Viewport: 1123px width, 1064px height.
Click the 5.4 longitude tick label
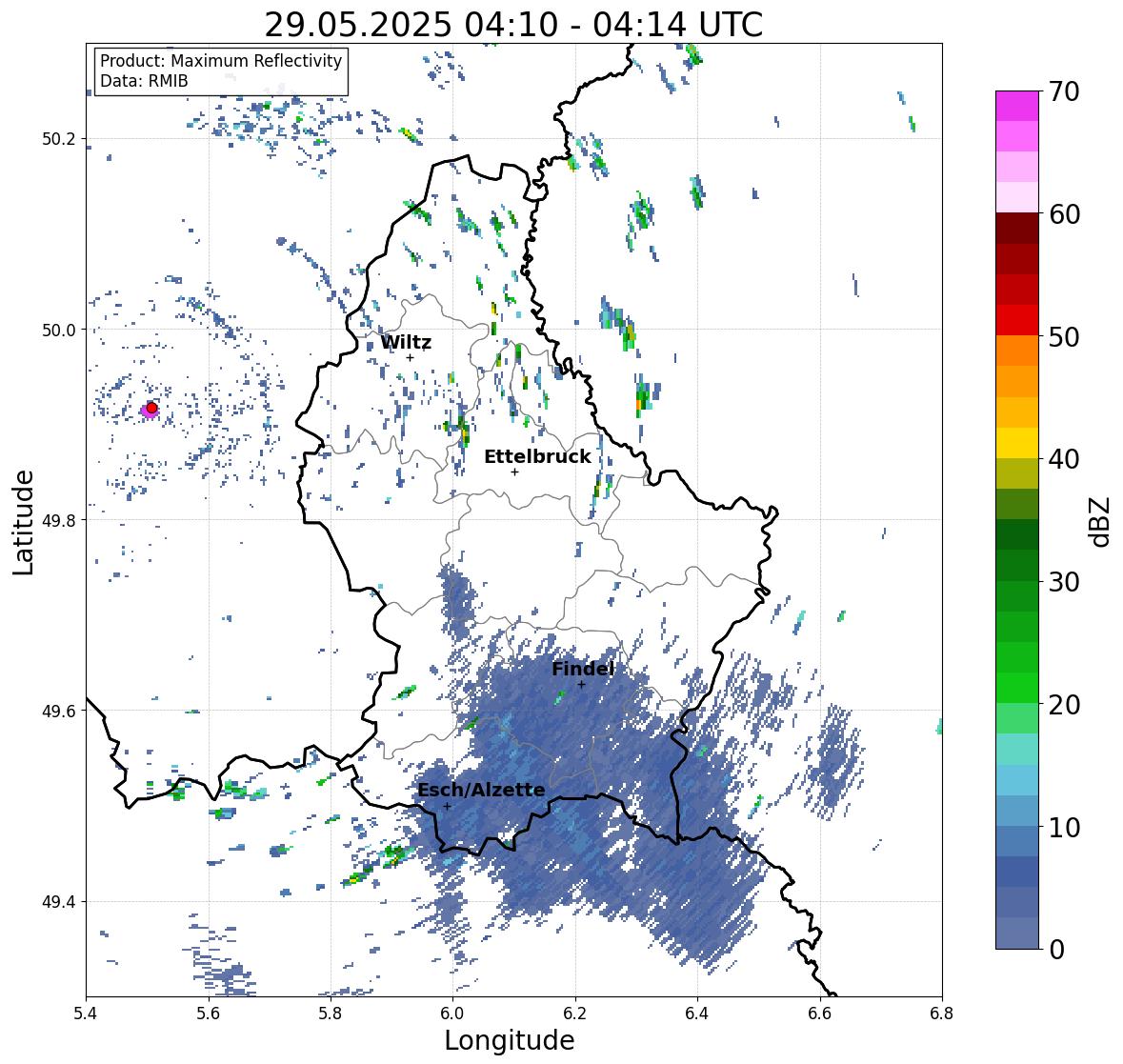tap(86, 1014)
